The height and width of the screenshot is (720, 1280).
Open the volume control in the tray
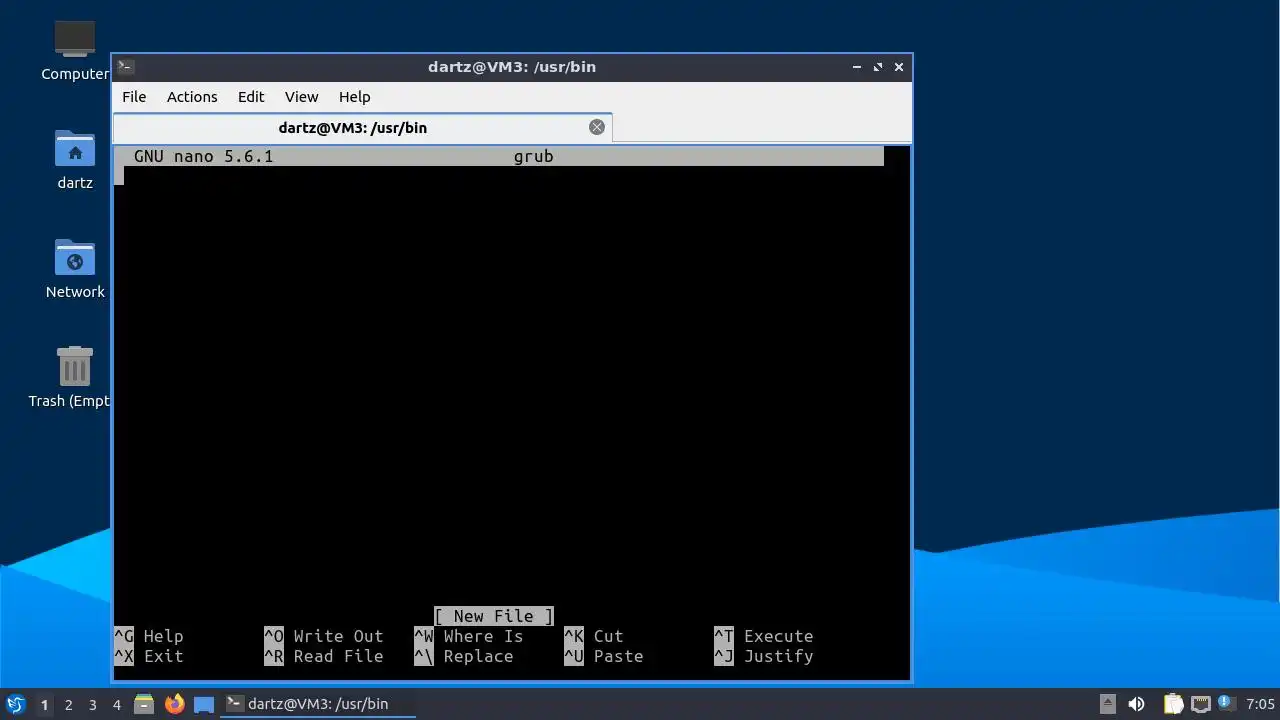[x=1136, y=704]
